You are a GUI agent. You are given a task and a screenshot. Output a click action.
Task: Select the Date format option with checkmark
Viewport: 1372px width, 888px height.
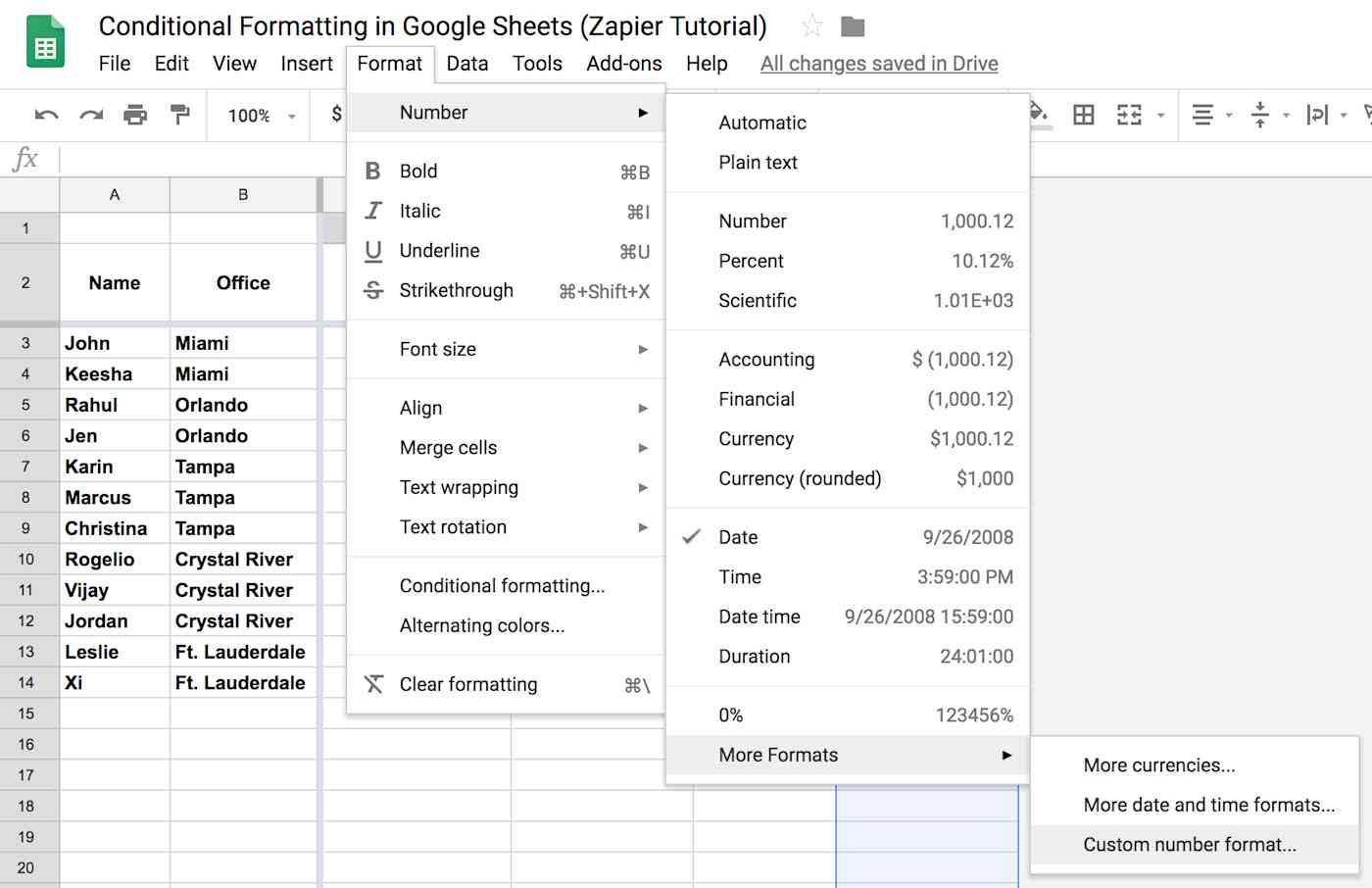pos(738,537)
